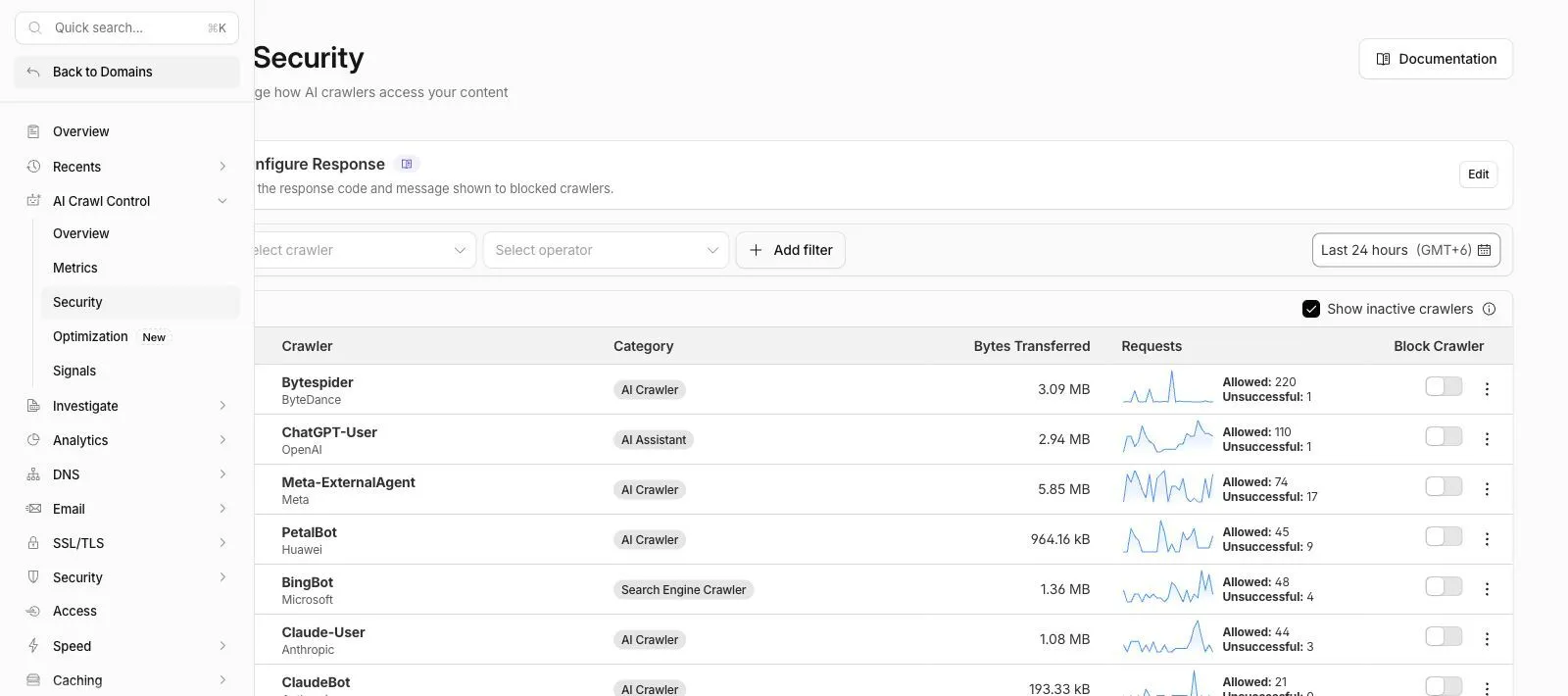Image resolution: width=1568 pixels, height=696 pixels.
Task: Click the Caching icon in sidebar
Action: click(33, 680)
